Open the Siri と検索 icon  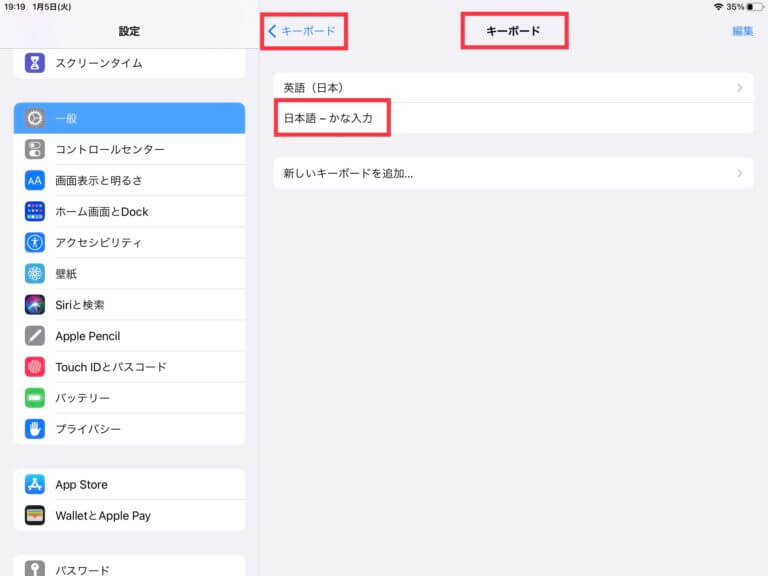point(35,305)
